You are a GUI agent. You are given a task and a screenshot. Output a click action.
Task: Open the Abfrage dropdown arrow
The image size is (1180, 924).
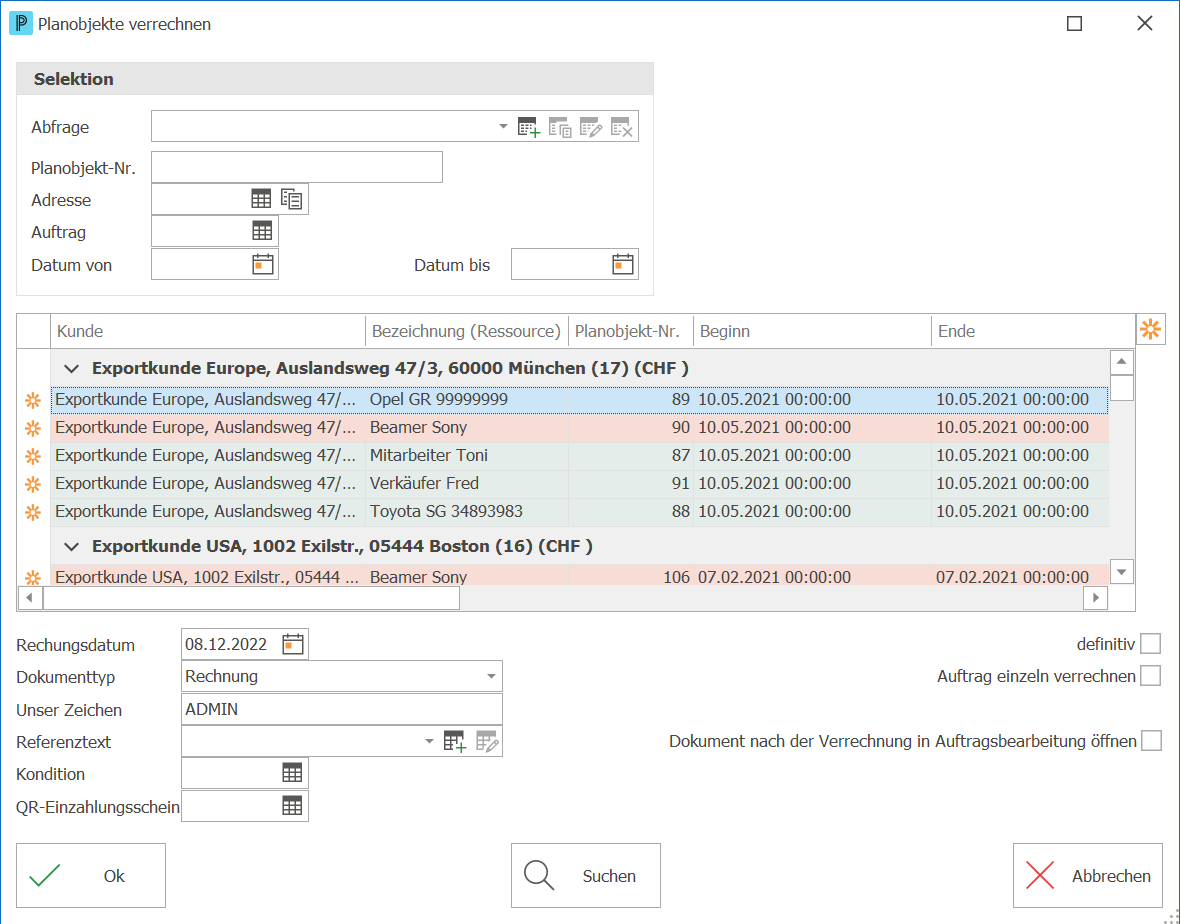coord(503,126)
